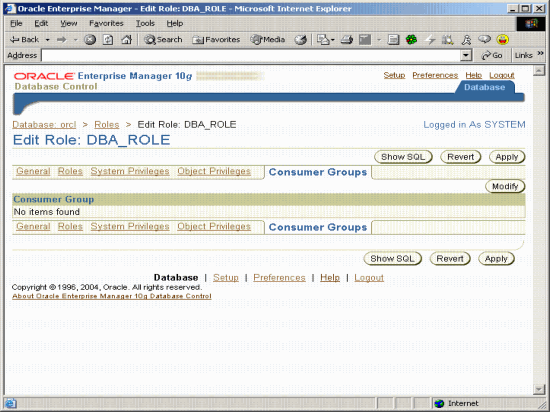Expand the Address bar dropdown arrow
Screen dimensions: 550x412
pyautogui.click(x=465, y=55)
